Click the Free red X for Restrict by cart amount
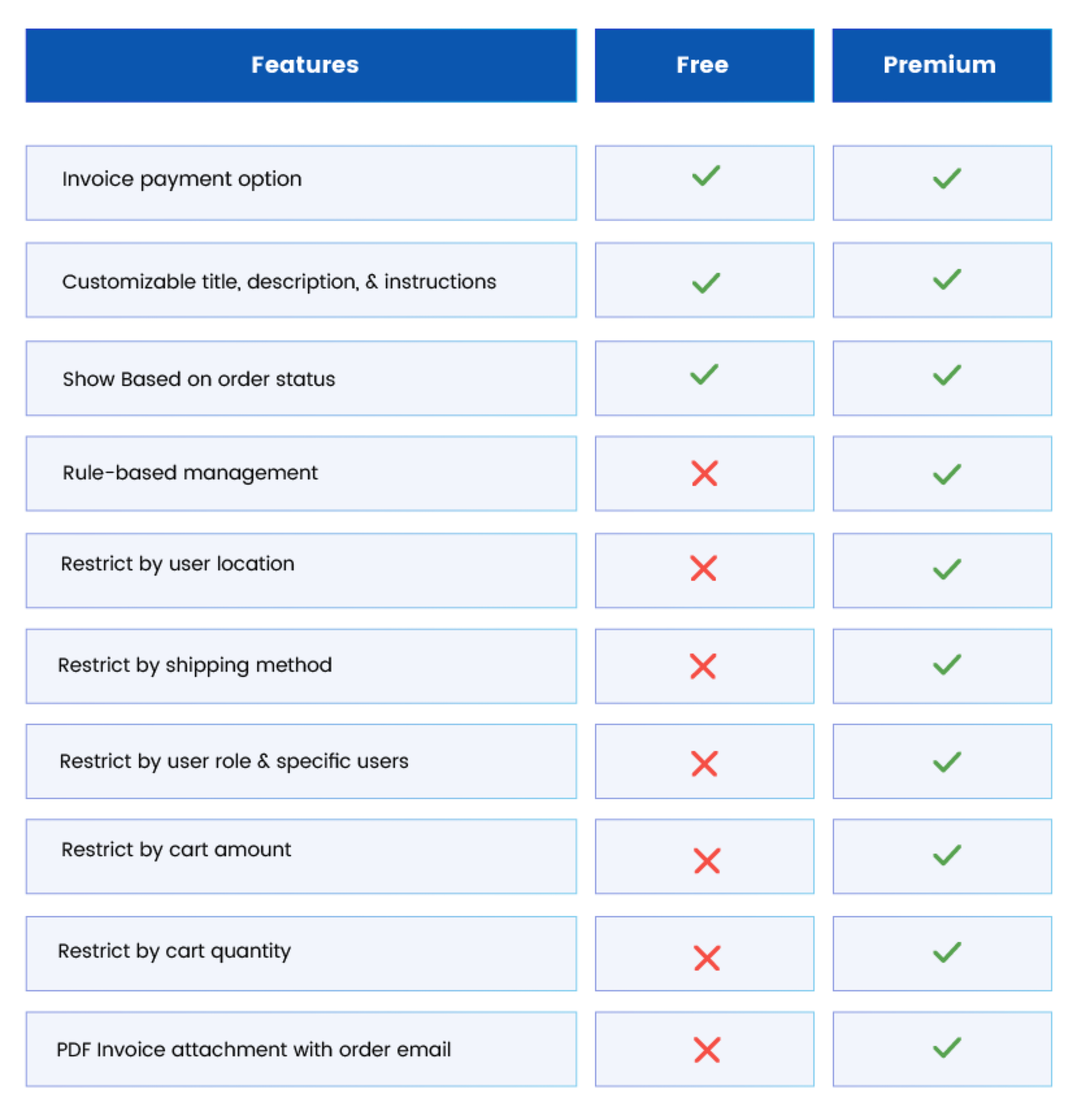Viewport: 1077px width, 1120px height. coord(707,860)
